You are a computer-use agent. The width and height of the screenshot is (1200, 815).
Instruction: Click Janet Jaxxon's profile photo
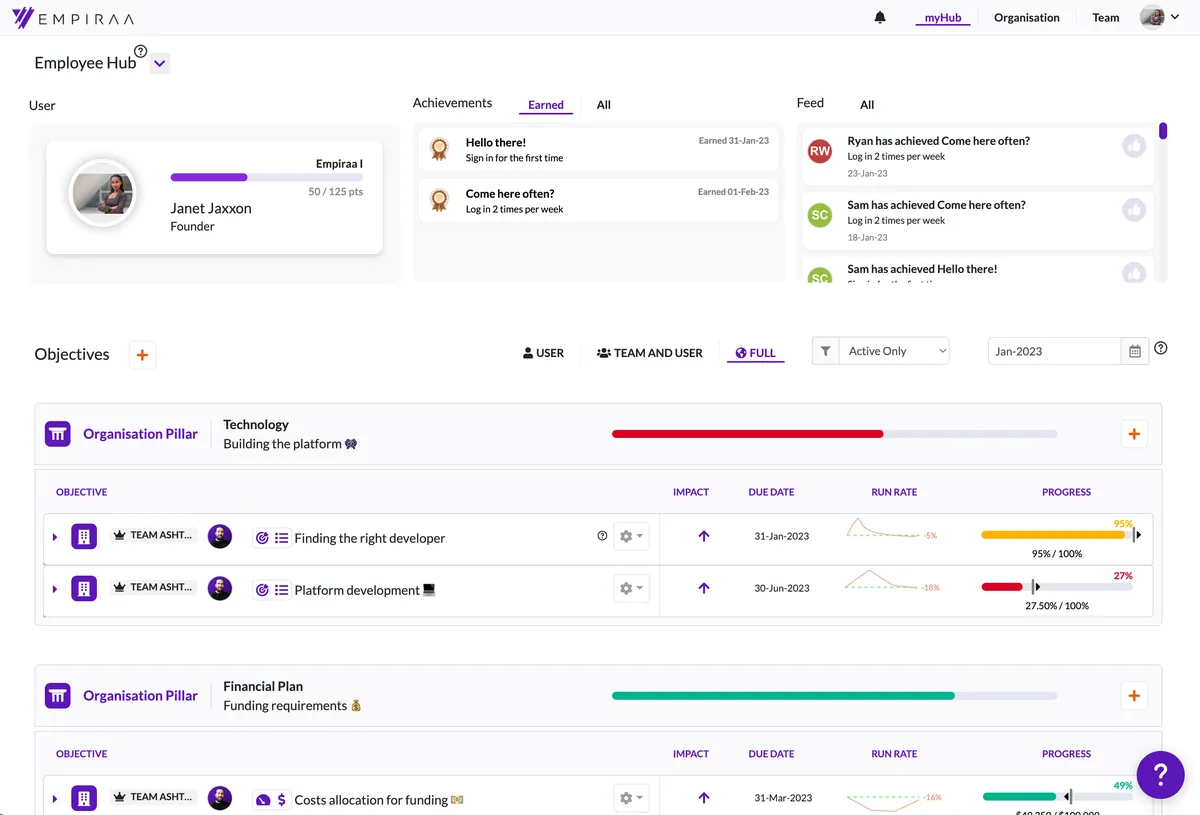[101, 194]
